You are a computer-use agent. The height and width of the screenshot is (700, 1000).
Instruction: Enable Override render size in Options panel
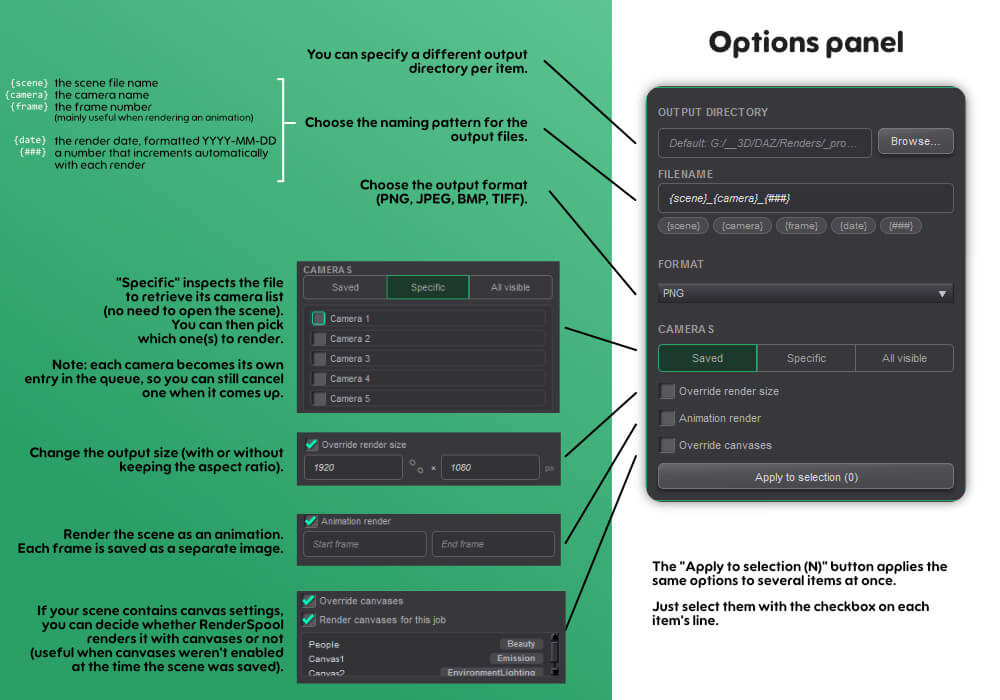(x=668, y=391)
